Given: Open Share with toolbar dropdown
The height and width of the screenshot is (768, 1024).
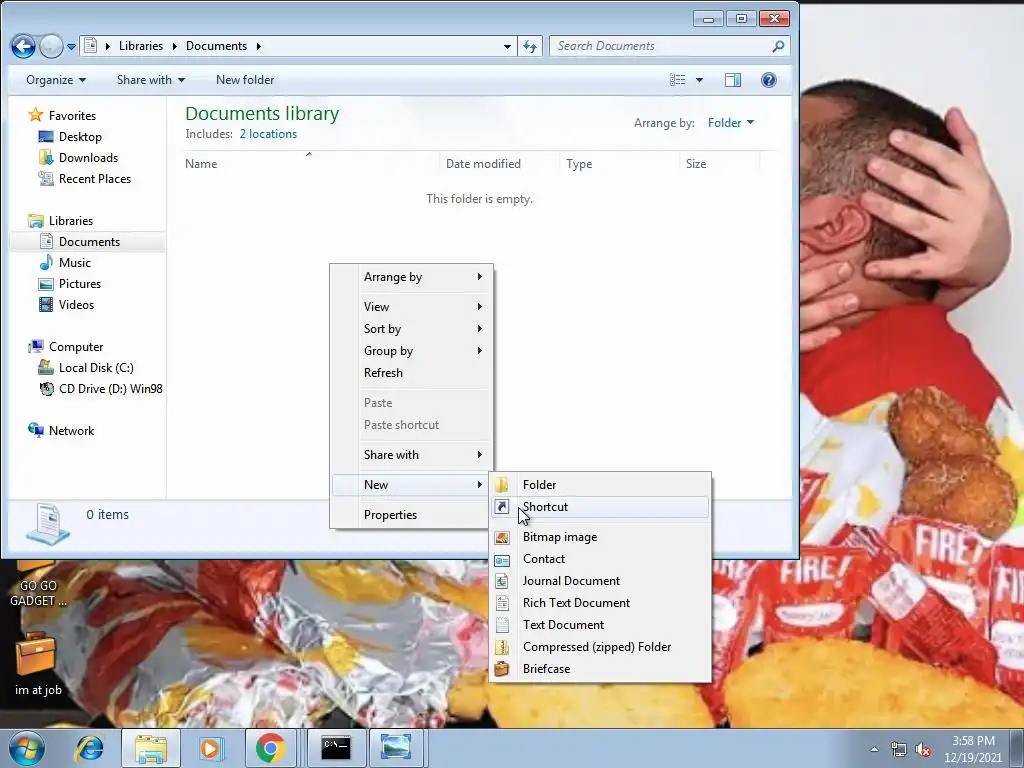Looking at the screenshot, I should (x=151, y=80).
